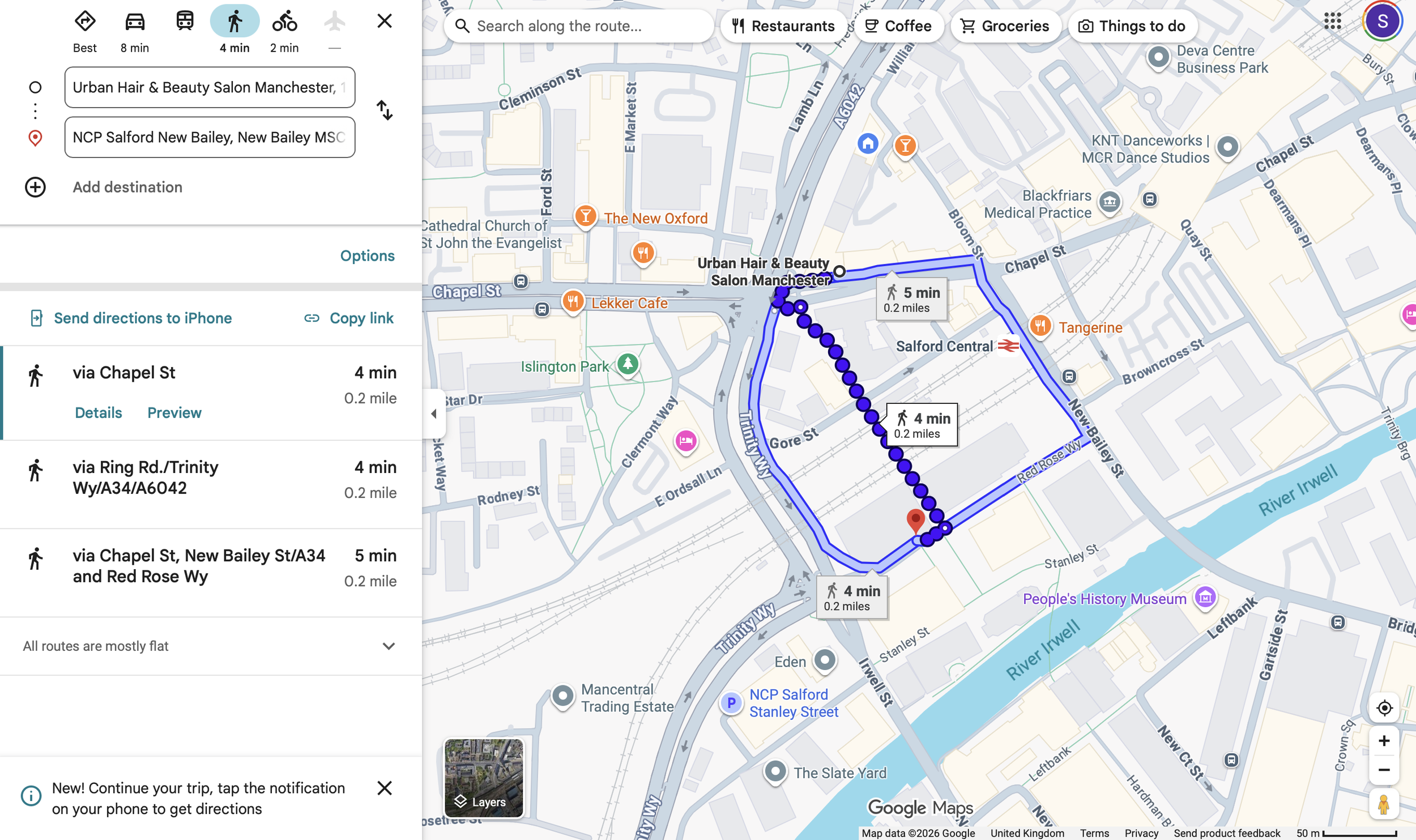This screenshot has width=1416, height=840.
Task: Click the 5 min 0.2 miles route label
Action: (911, 299)
